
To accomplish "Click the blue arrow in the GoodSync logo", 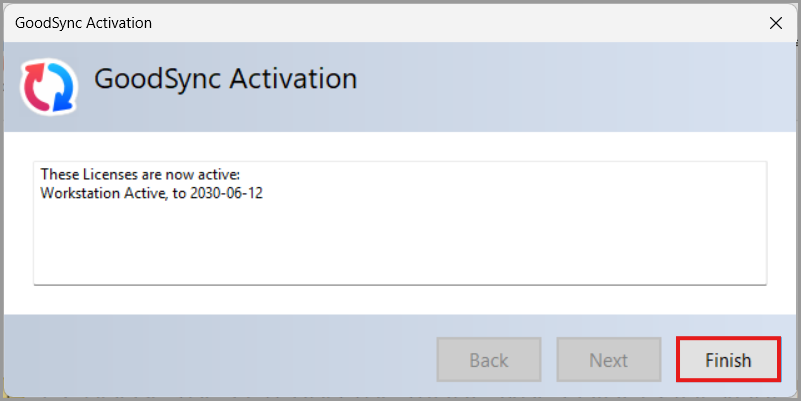I will (x=62, y=88).
